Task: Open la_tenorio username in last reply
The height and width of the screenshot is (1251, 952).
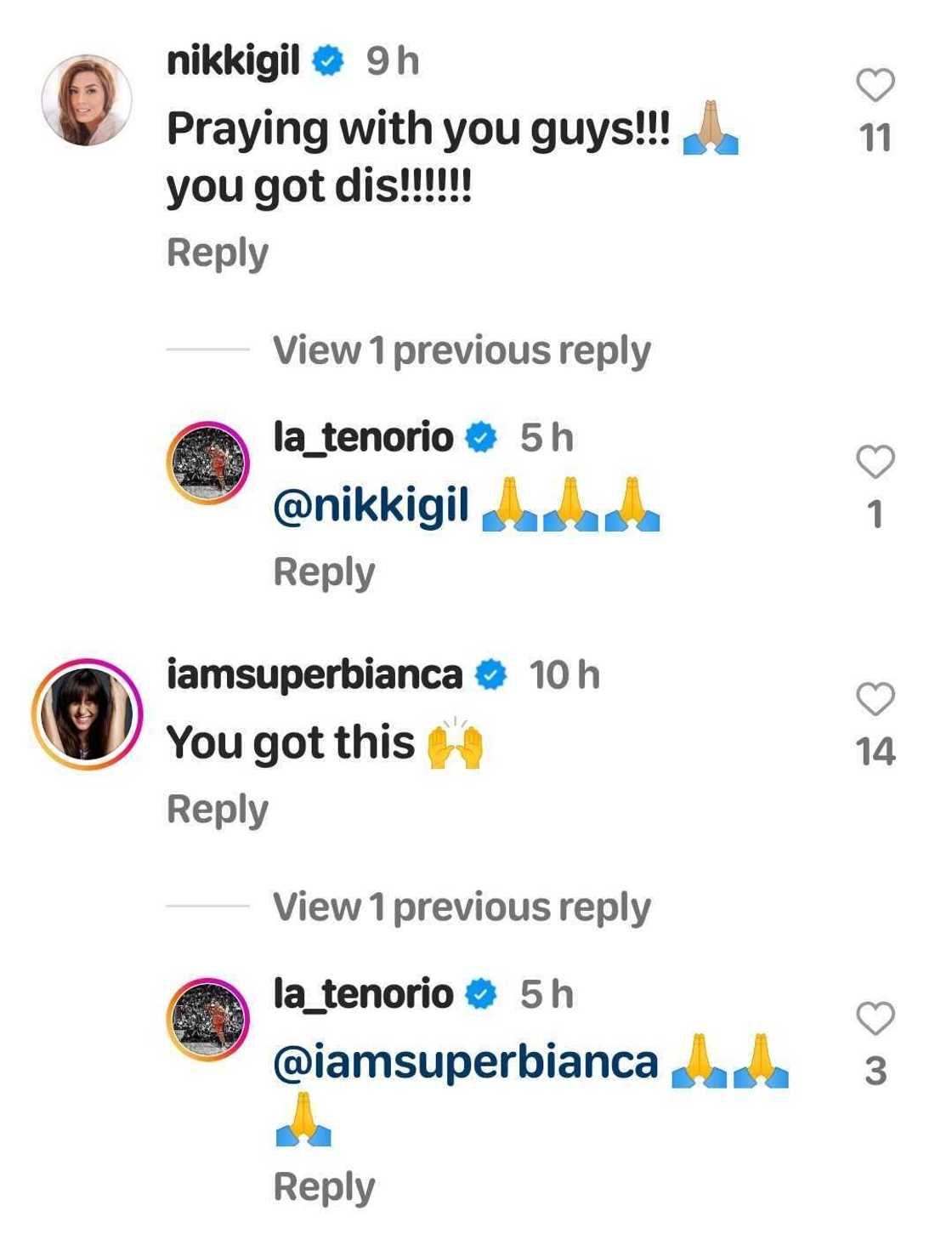Action: pos(363,994)
